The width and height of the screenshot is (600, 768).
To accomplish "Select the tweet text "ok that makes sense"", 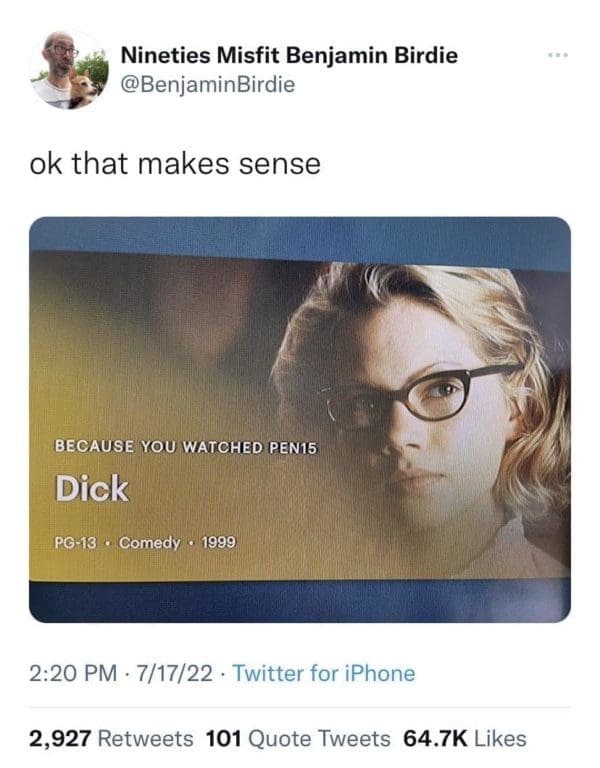I will [x=175, y=163].
